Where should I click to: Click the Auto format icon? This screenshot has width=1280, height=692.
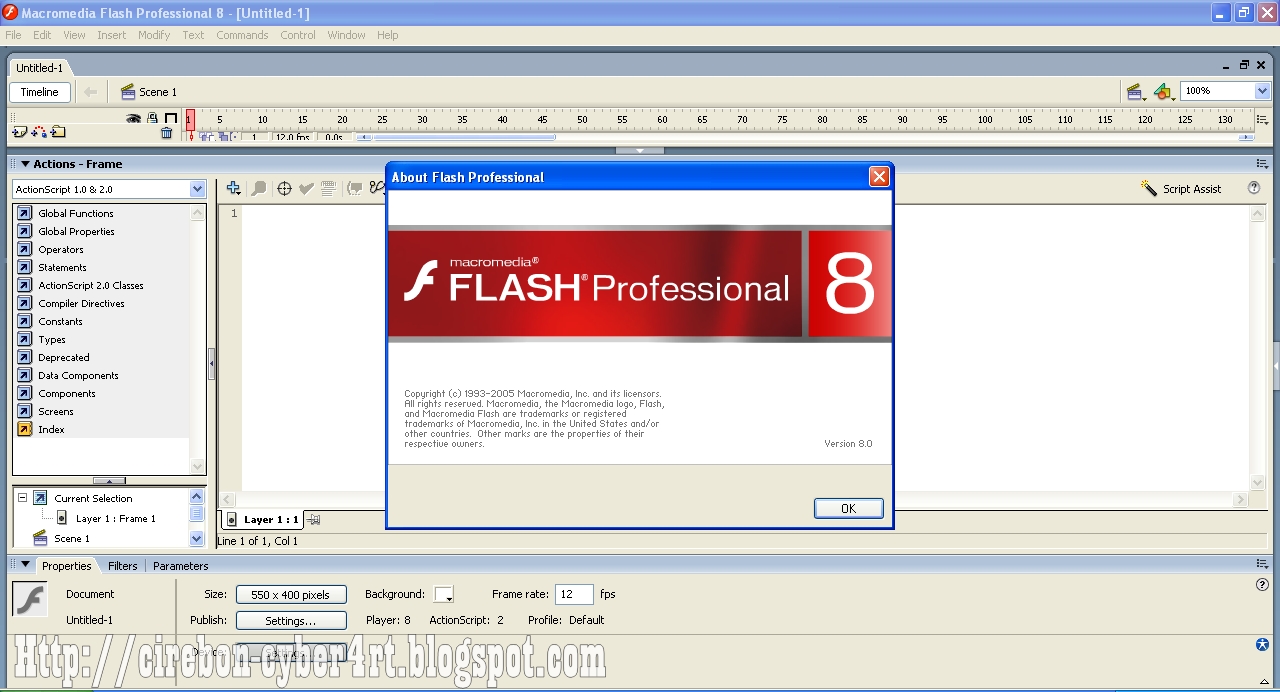328,188
